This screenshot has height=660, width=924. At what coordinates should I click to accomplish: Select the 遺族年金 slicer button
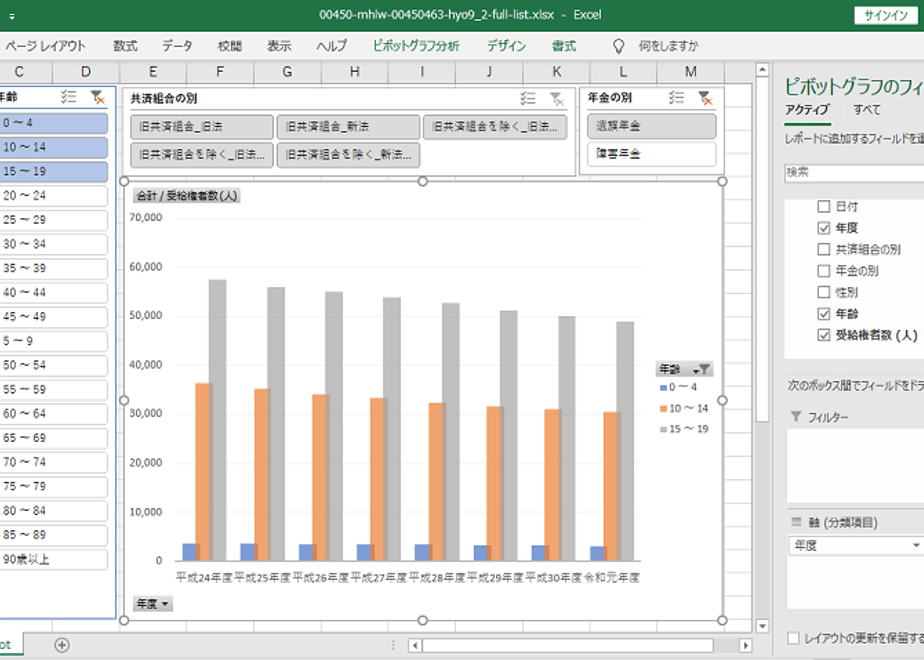(652, 126)
